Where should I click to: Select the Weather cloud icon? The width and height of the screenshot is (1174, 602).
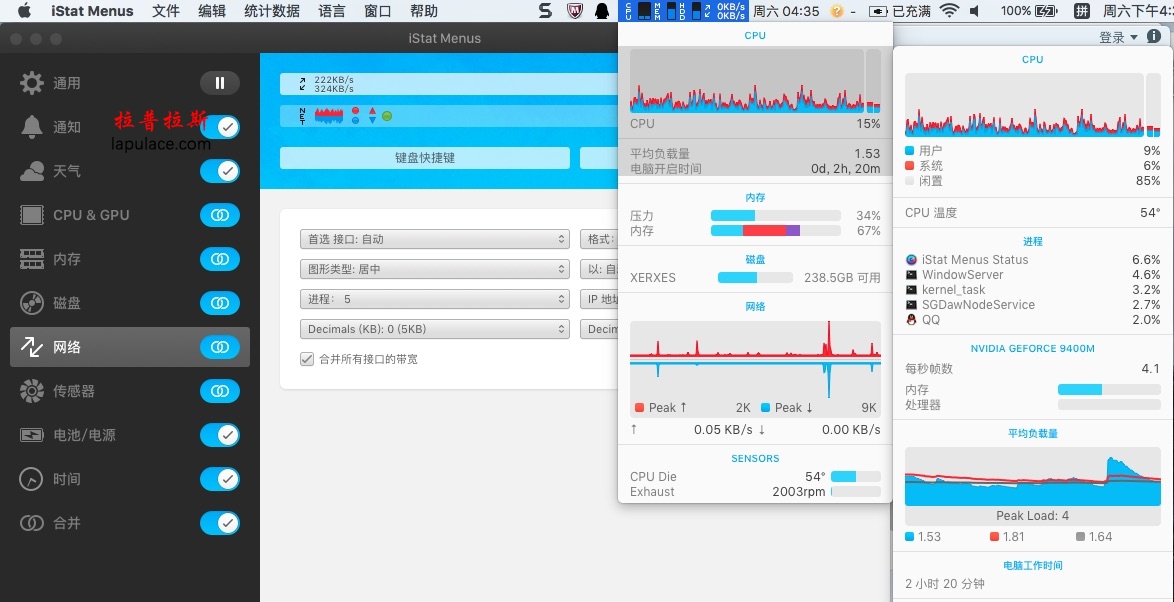pyautogui.click(x=31, y=171)
